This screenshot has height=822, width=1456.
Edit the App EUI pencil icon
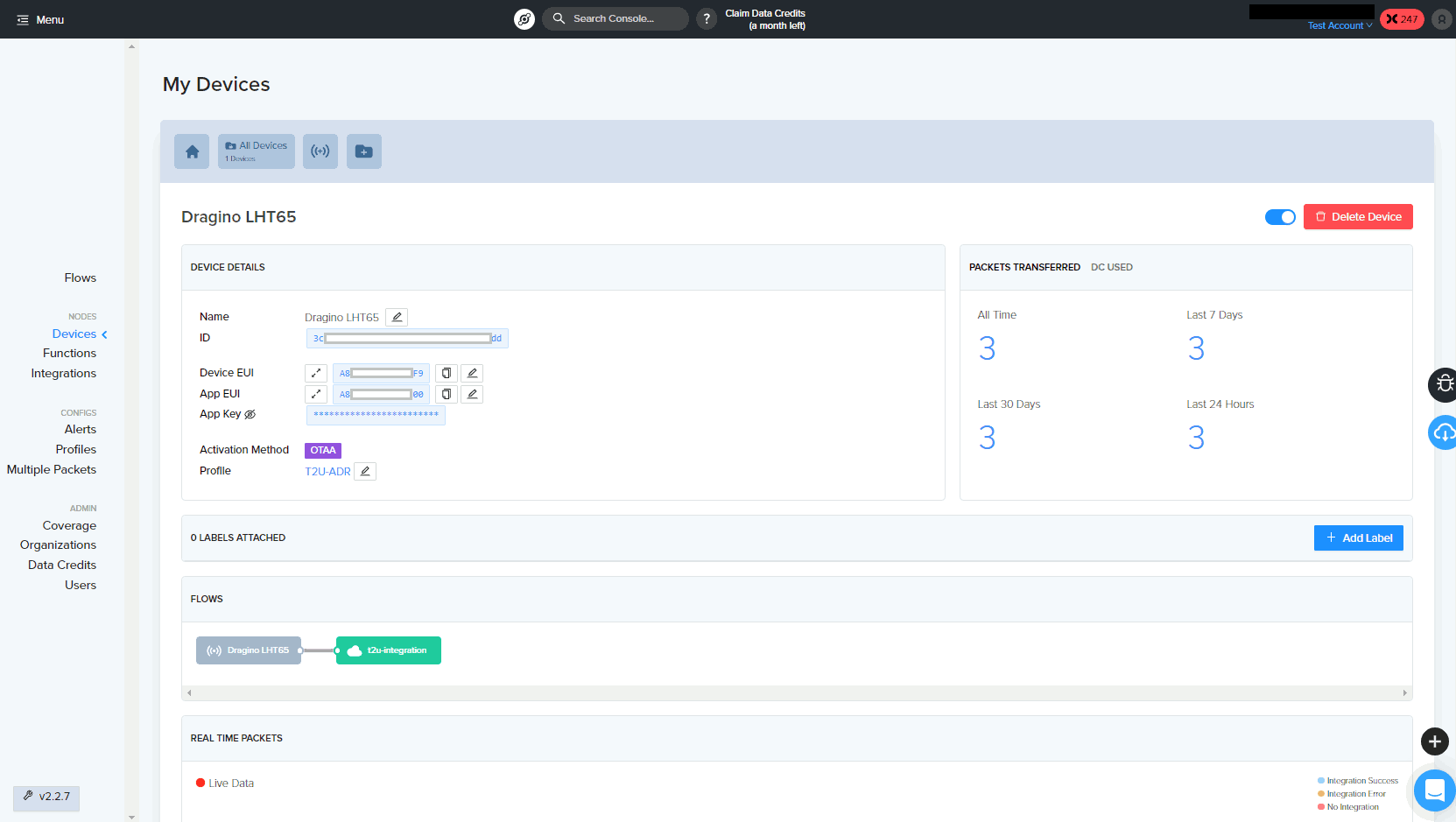tap(472, 394)
